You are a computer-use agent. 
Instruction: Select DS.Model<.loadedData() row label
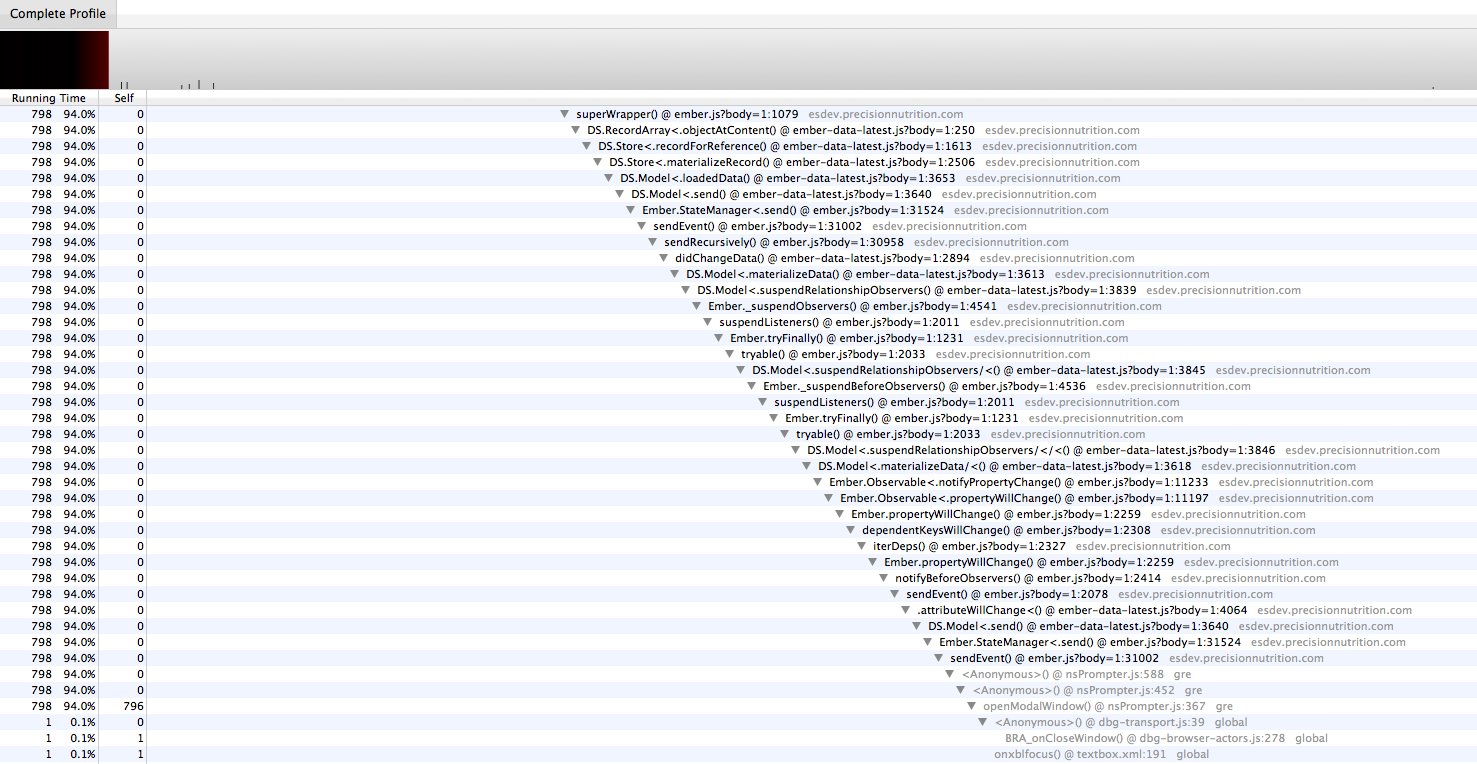[x=788, y=178]
